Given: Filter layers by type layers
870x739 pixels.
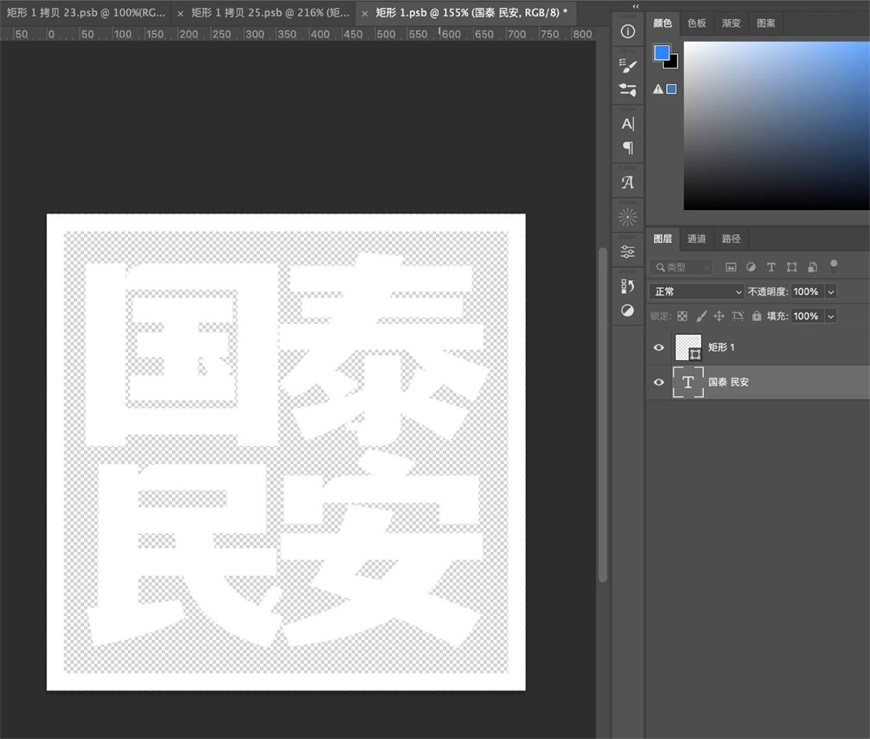Looking at the screenshot, I should point(771,267).
